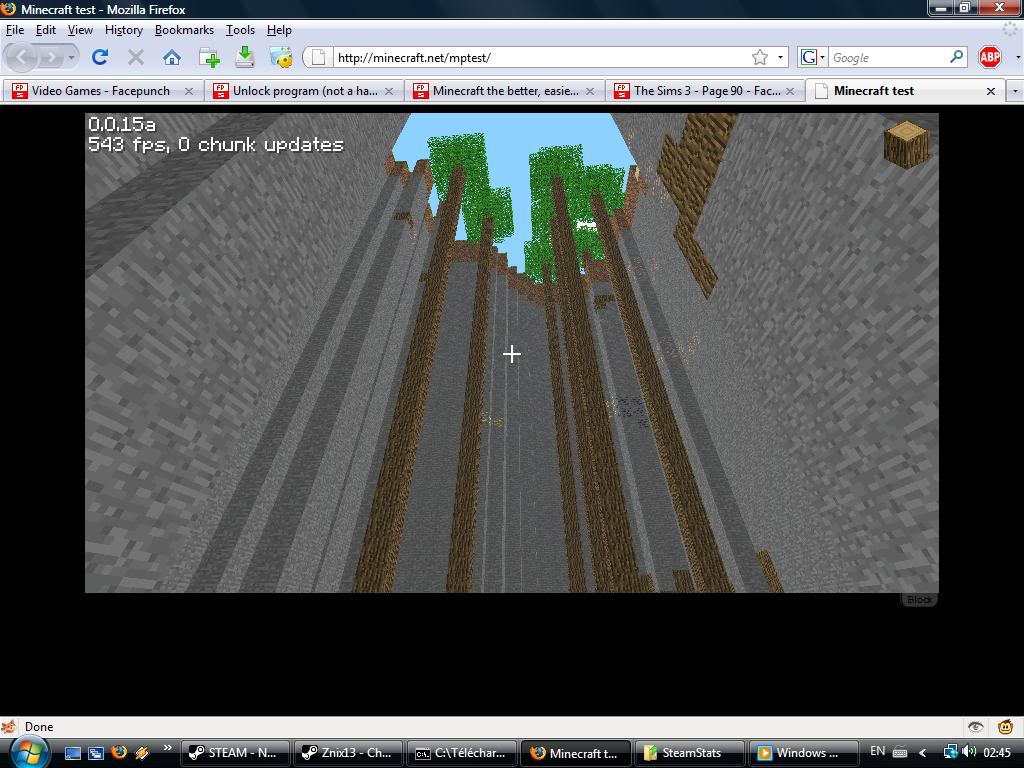Switch to Minecraft the better, easie... tab

click(x=504, y=91)
